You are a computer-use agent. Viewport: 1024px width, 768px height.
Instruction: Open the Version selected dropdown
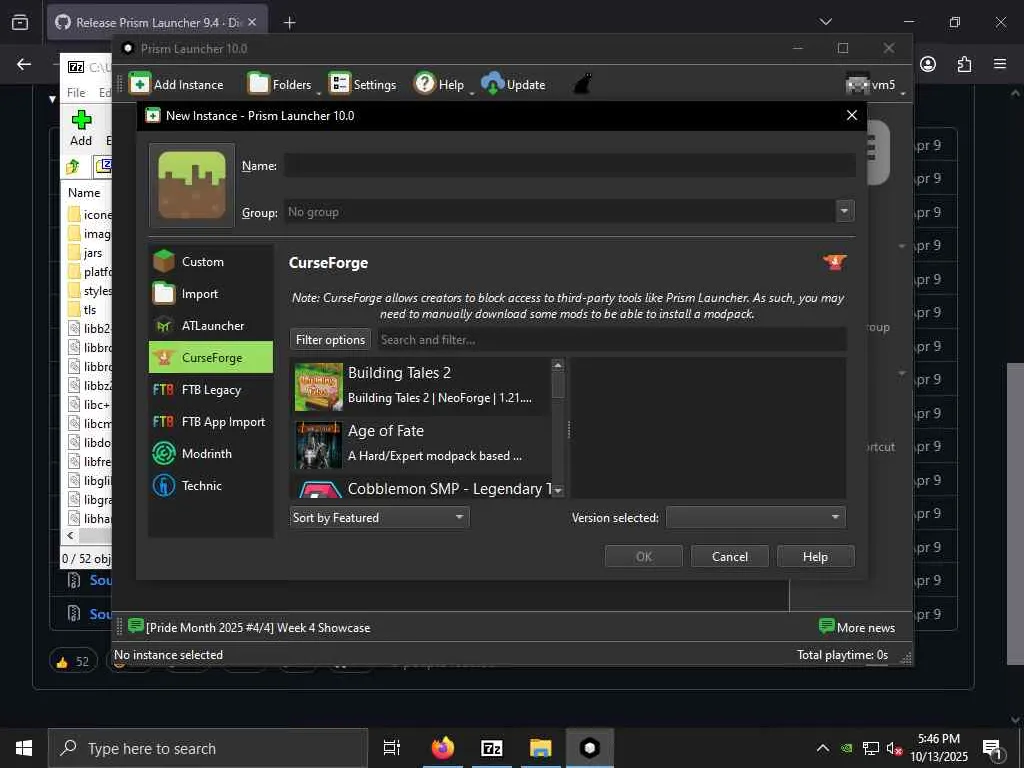coord(756,517)
